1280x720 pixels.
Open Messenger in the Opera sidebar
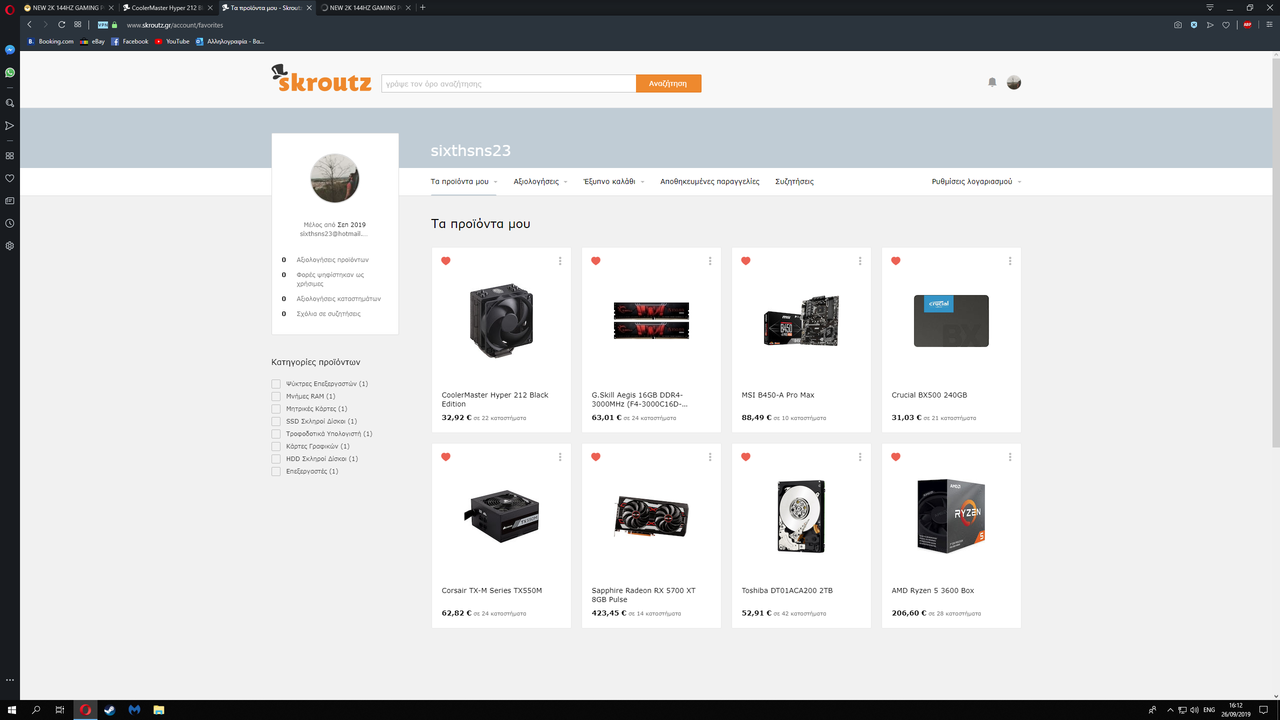click(10, 50)
